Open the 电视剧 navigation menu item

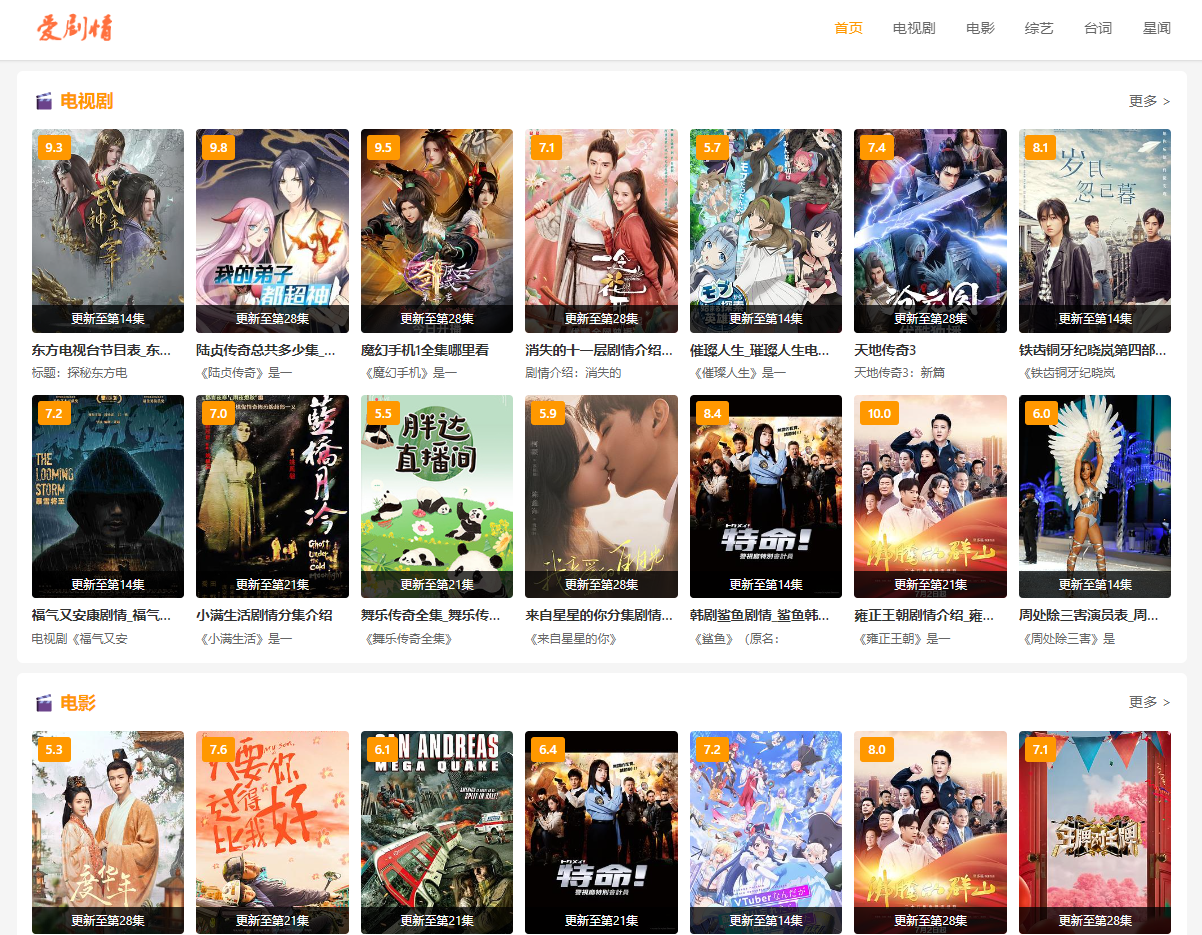coord(914,28)
